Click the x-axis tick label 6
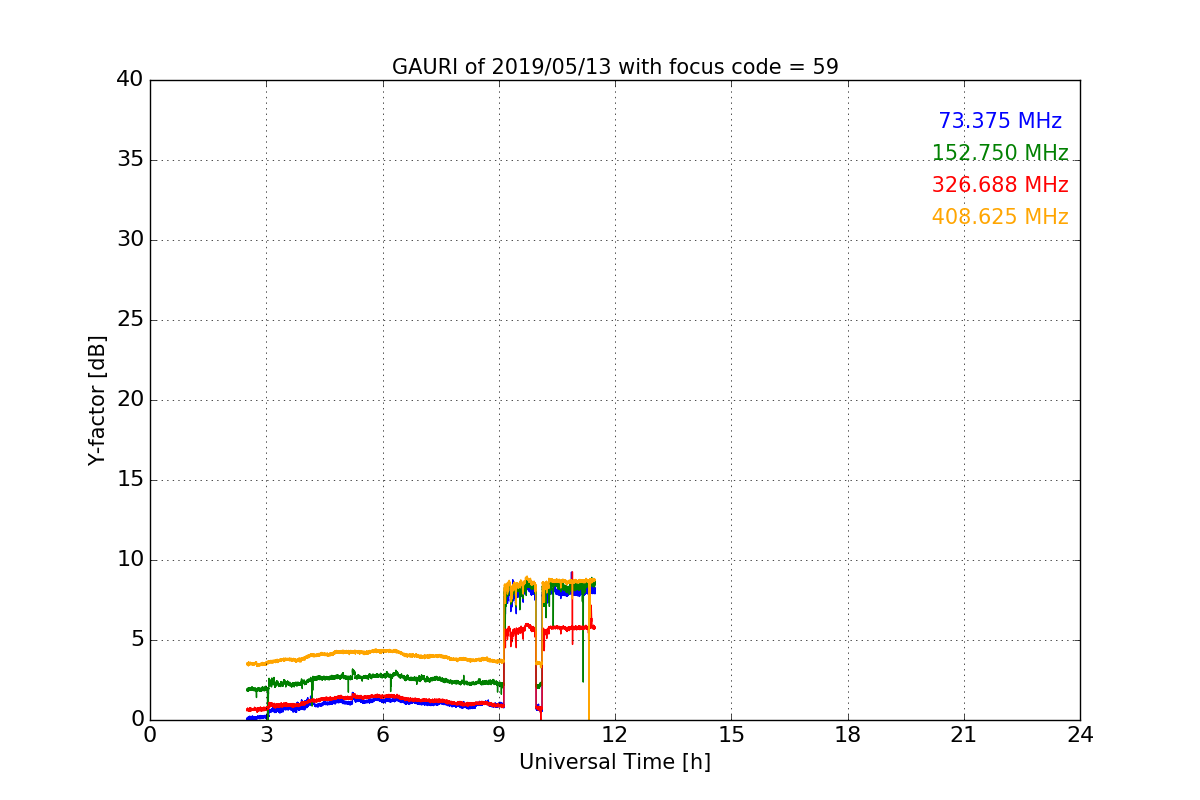1200x800 pixels. (383, 735)
